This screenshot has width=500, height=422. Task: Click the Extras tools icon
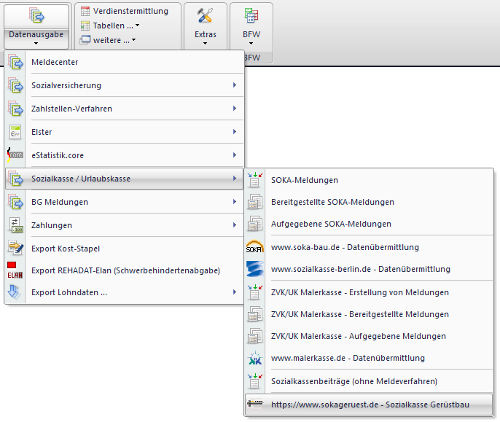click(205, 16)
